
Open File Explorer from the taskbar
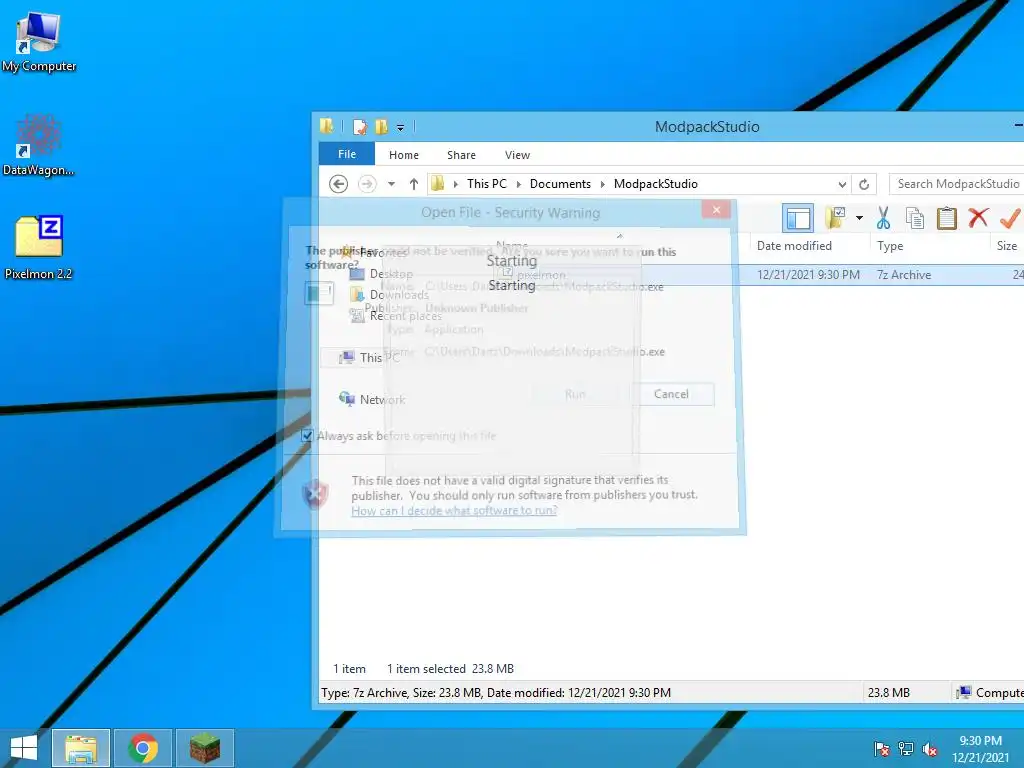(81, 748)
